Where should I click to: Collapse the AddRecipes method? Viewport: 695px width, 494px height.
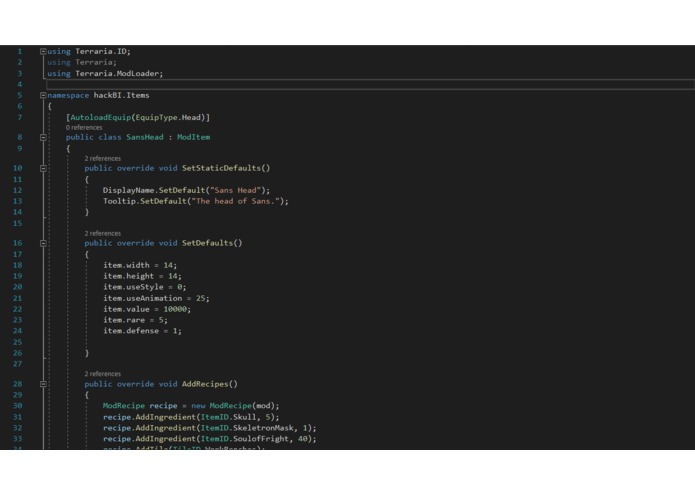(x=43, y=384)
